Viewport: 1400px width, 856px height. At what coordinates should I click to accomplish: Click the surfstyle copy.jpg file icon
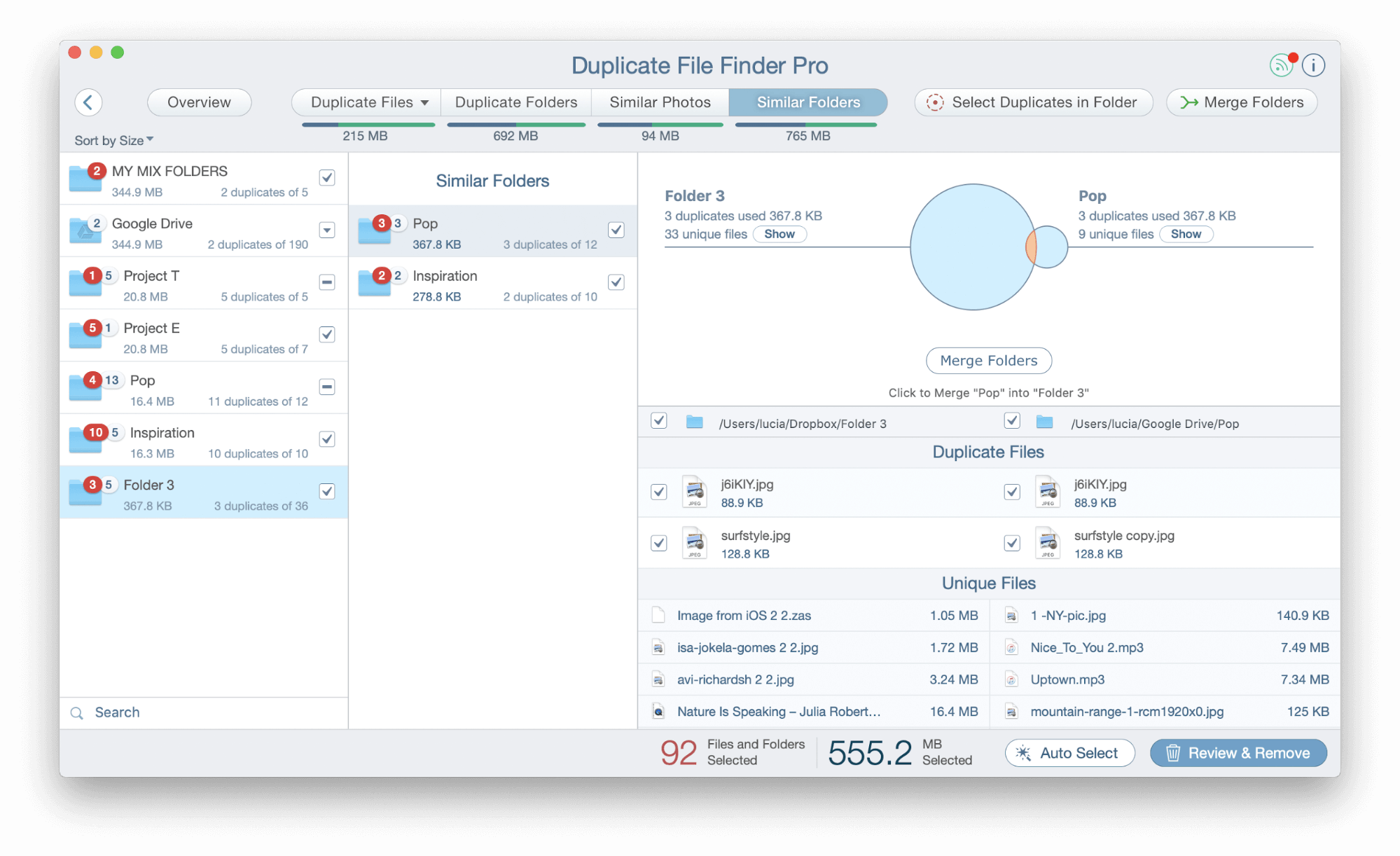pos(1048,544)
